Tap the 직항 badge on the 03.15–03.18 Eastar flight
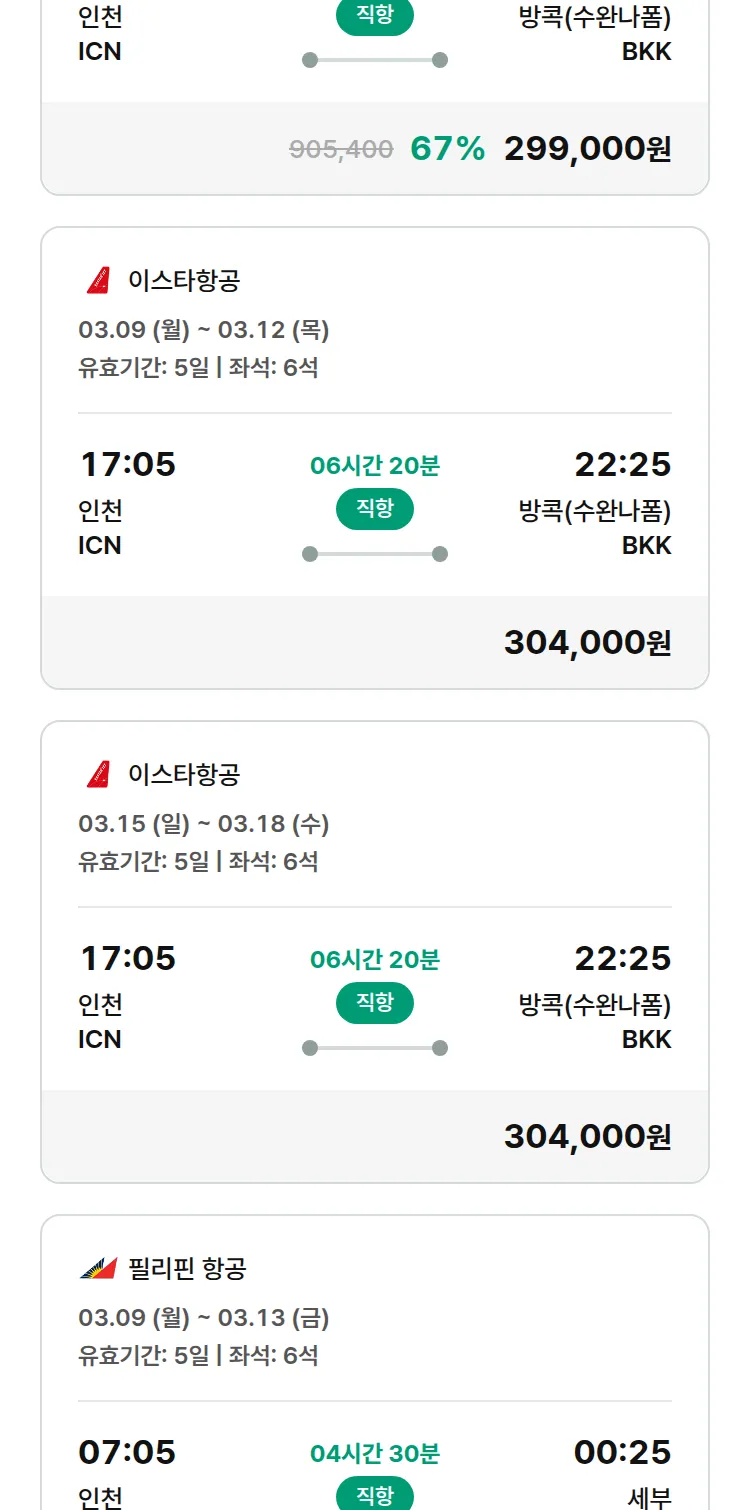This screenshot has height=1510, width=750. point(375,1003)
